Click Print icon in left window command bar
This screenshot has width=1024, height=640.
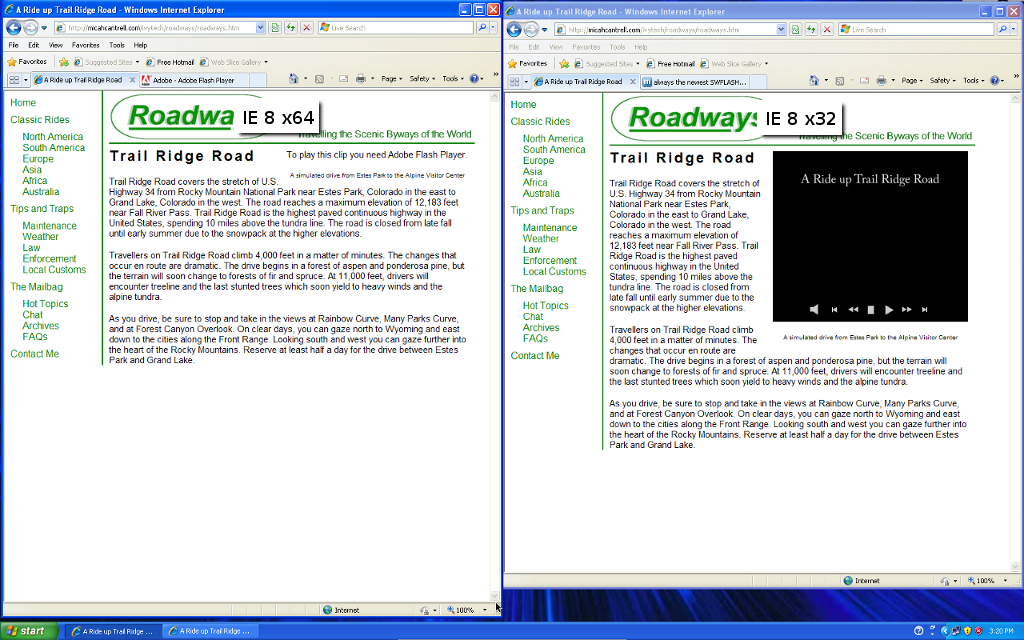tap(360, 79)
